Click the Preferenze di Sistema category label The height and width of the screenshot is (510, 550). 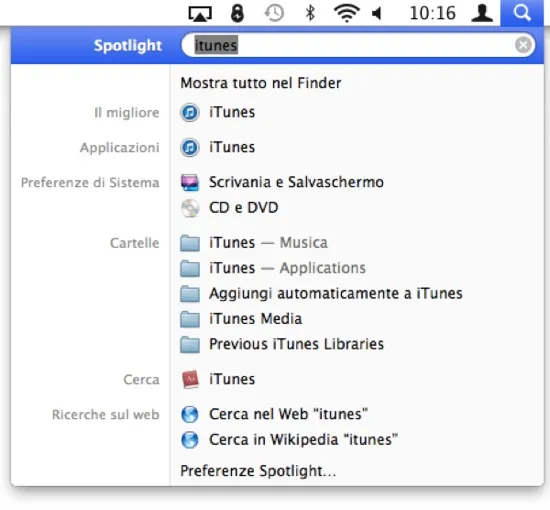[90, 183]
